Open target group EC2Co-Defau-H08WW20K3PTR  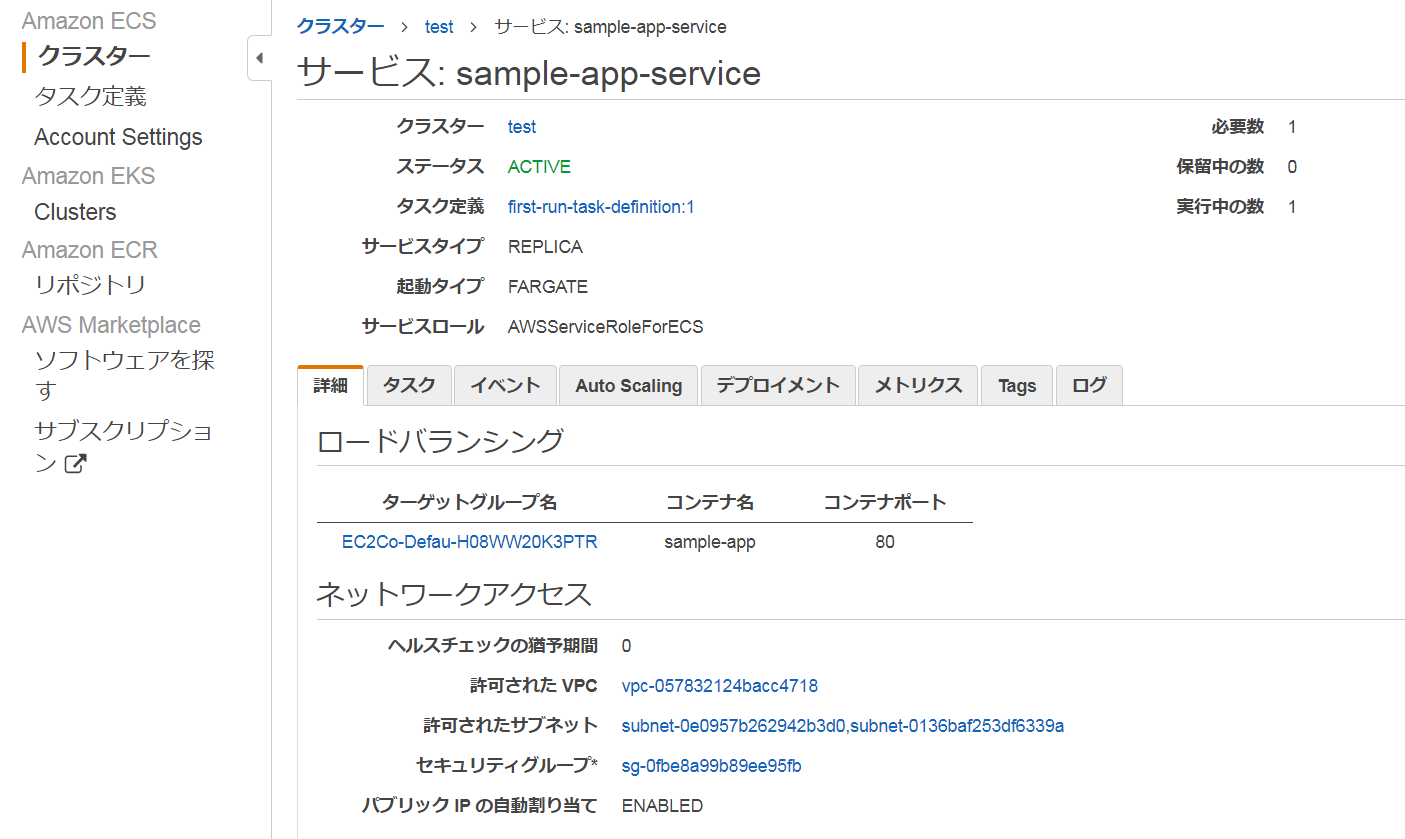(x=470, y=542)
